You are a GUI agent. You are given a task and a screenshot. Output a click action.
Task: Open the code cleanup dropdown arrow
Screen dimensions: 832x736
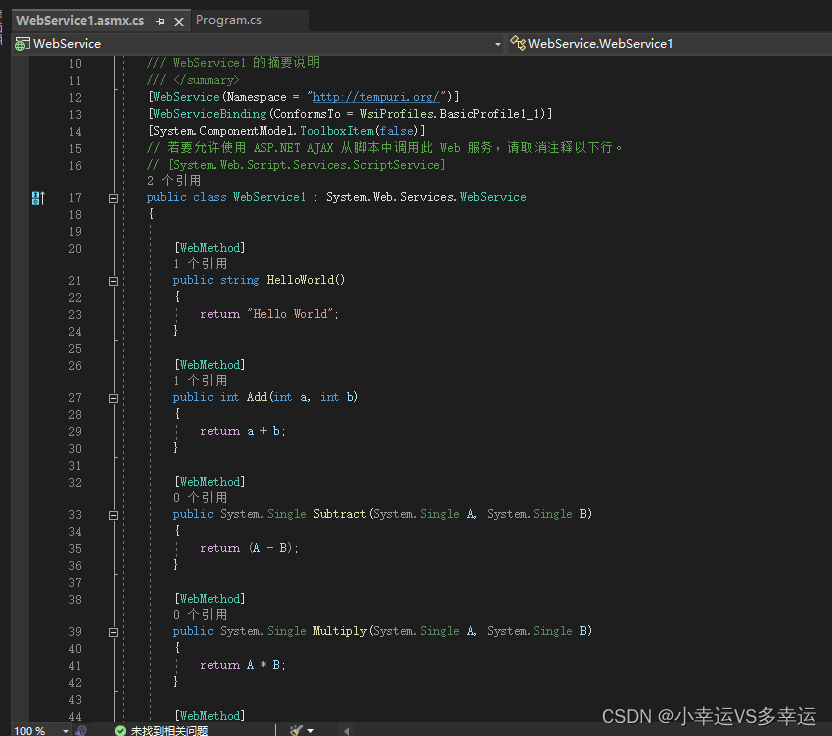tap(310, 731)
